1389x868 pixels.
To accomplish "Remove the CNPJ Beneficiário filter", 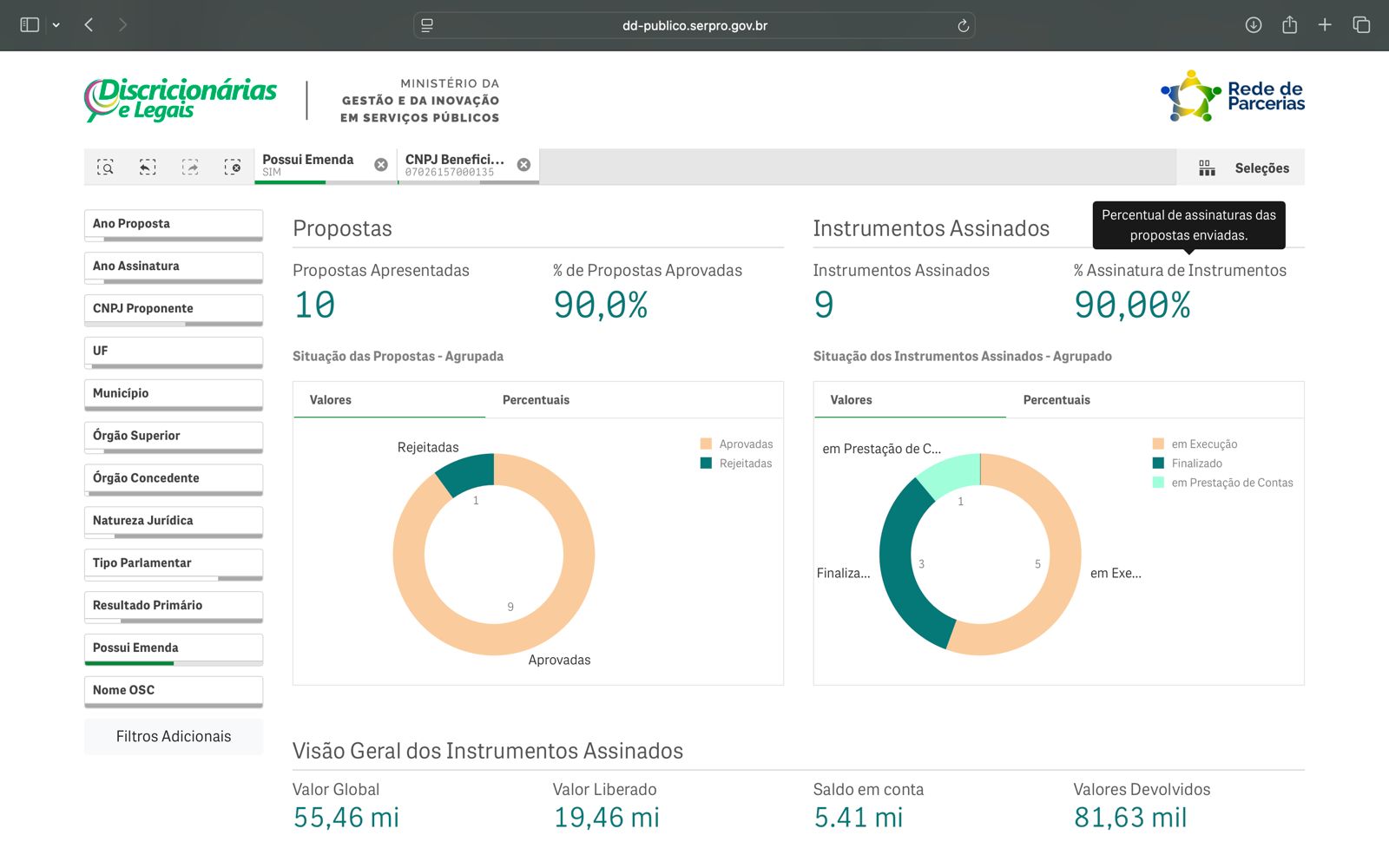I will [x=523, y=165].
